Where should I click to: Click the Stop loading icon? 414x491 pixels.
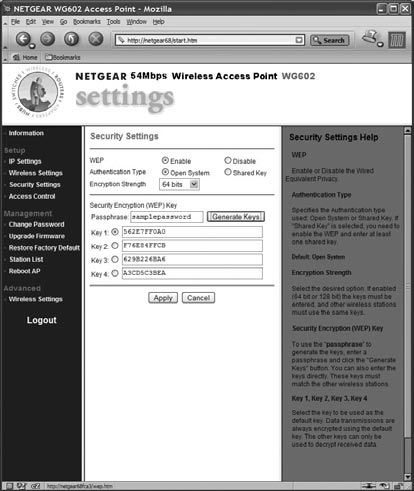[x=96, y=39]
